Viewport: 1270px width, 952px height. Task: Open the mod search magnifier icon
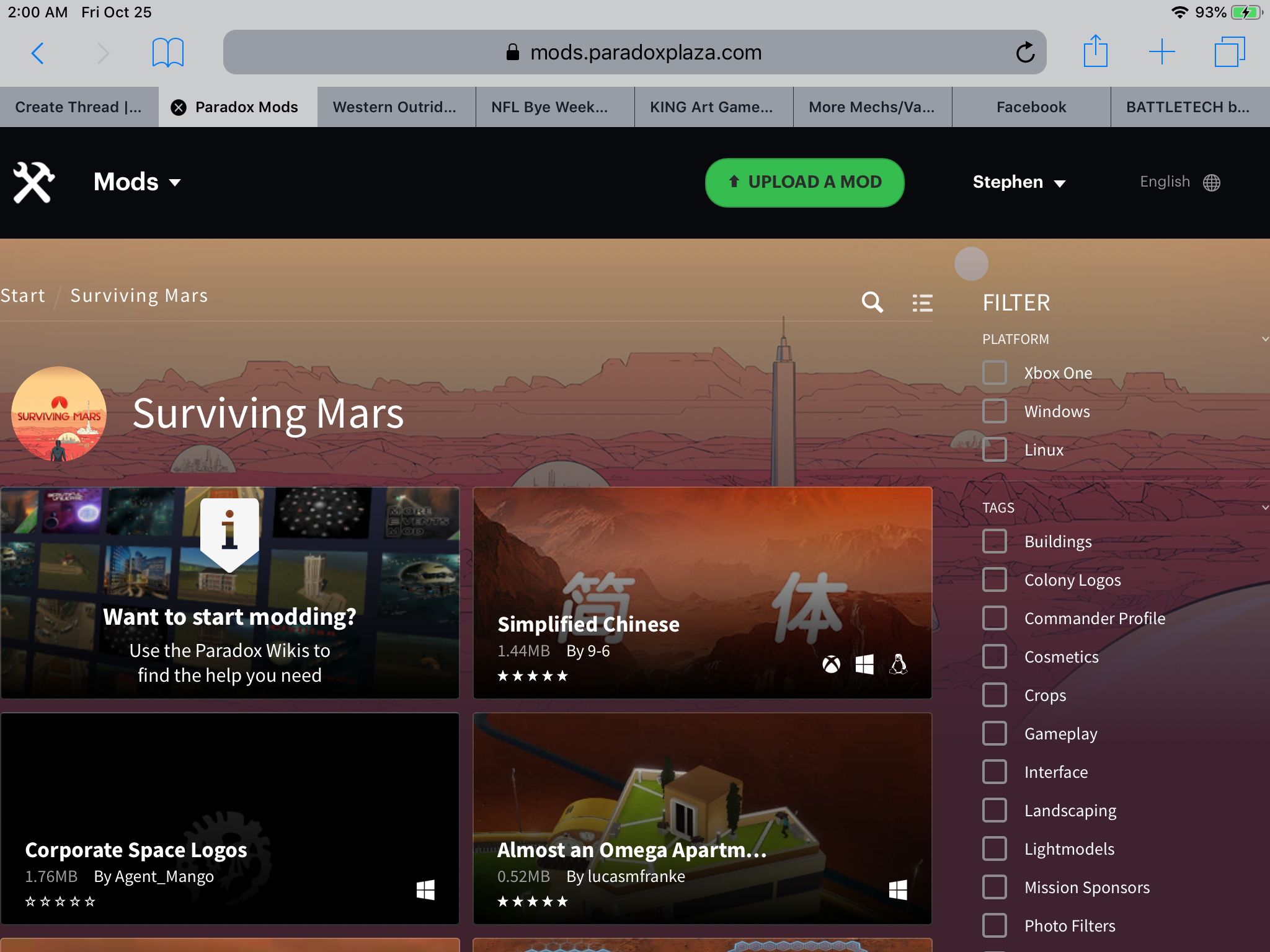[x=872, y=302]
